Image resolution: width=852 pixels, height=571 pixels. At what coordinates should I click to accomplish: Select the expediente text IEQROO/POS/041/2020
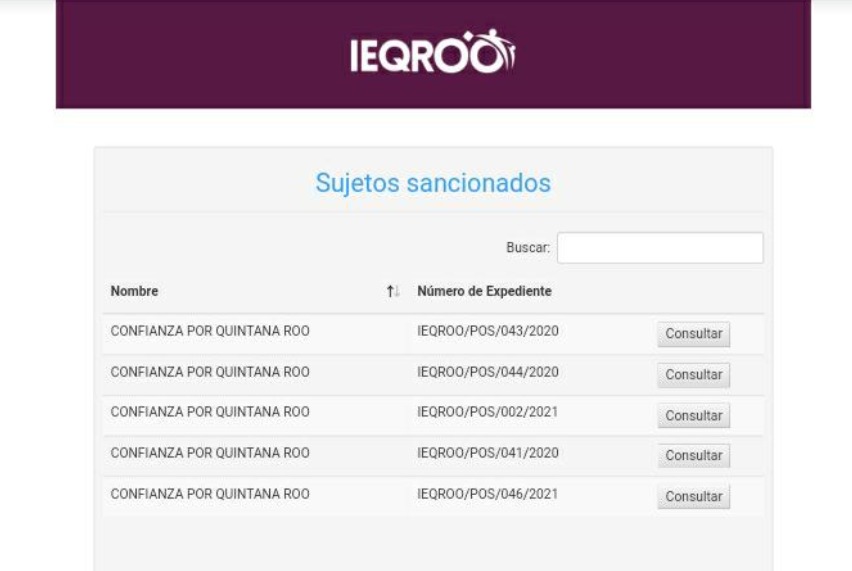click(x=487, y=453)
